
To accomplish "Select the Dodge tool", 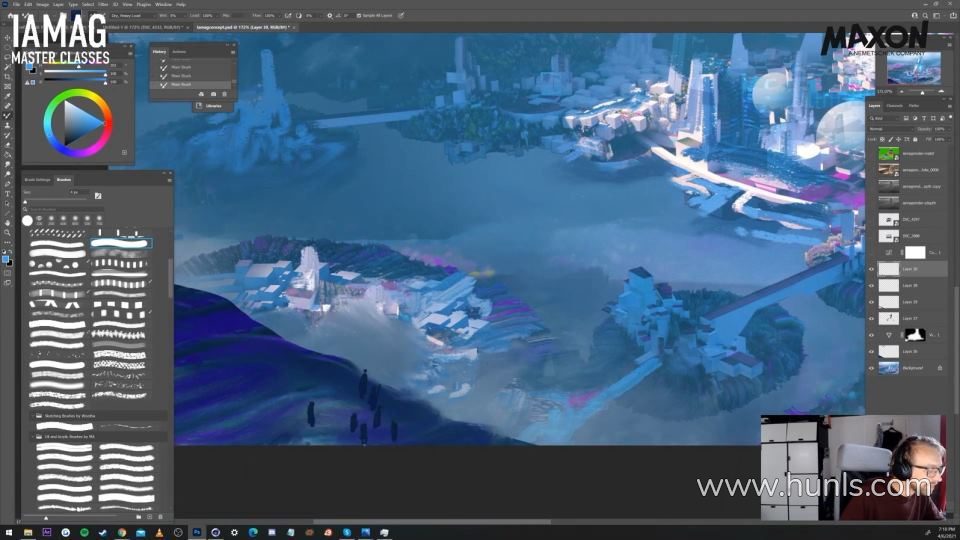I will 7,174.
